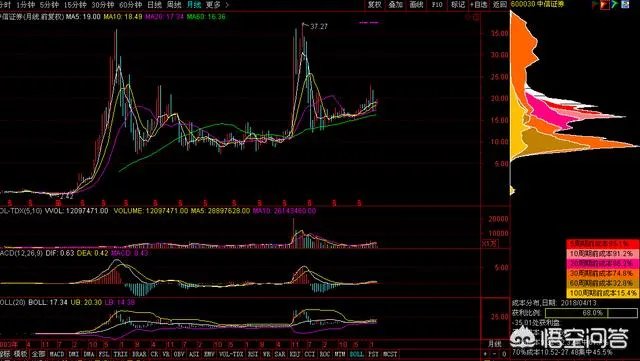Select the MACD indicator tab

[x=57, y=354]
